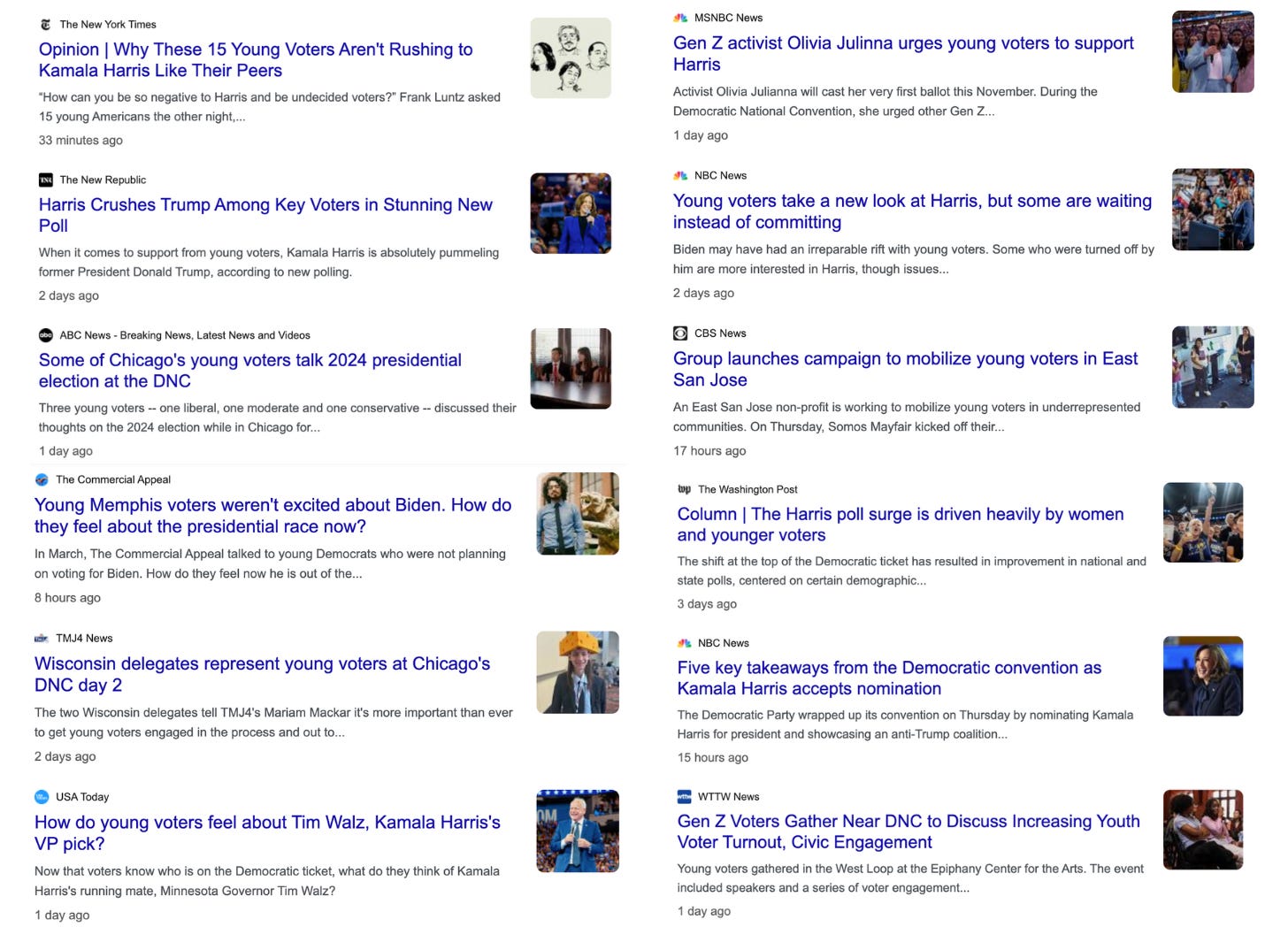
Task: Click the Harris at podium thumbnail for New Republic article
Action: 571,213
